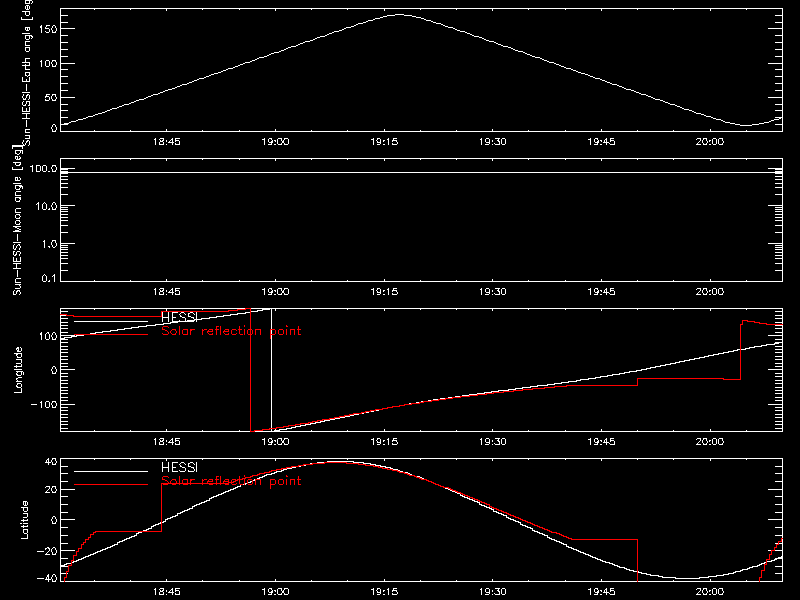Select tick 1.0 on Sun-HESSI-Moon angle axis

tap(49, 244)
